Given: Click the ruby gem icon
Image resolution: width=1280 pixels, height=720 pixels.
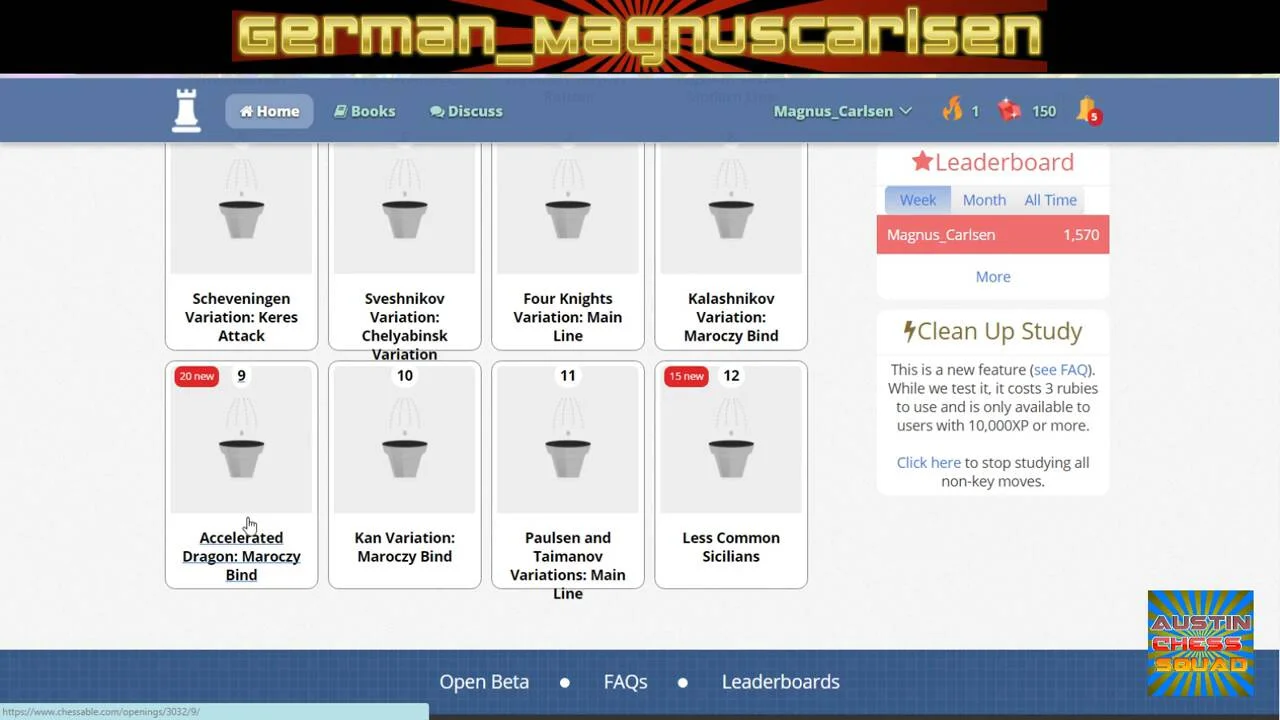Looking at the screenshot, I should click(1010, 110).
